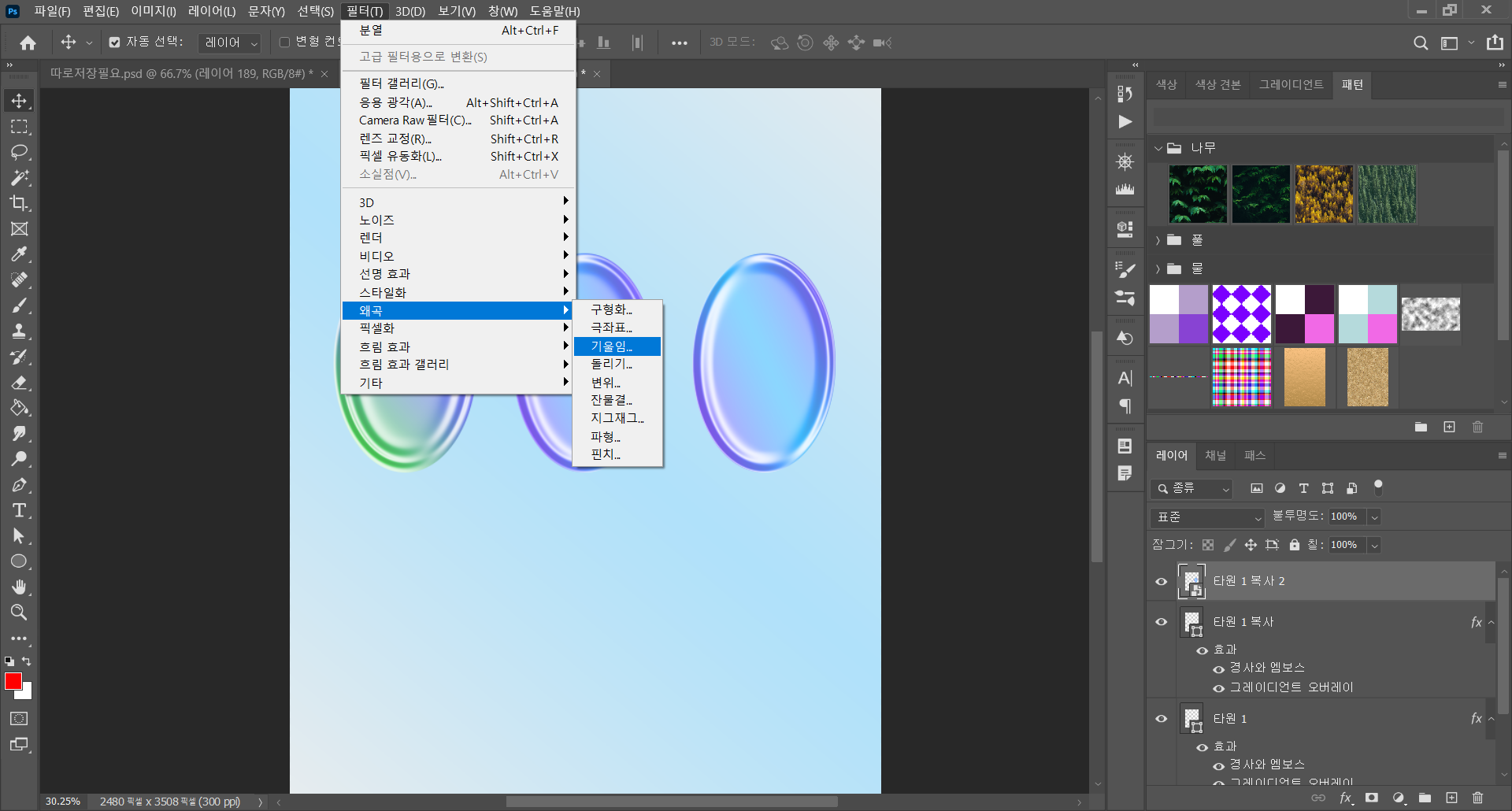1512x811 pixels.
Task: Open the 레이어 auto-select dropdown
Action: coord(229,43)
